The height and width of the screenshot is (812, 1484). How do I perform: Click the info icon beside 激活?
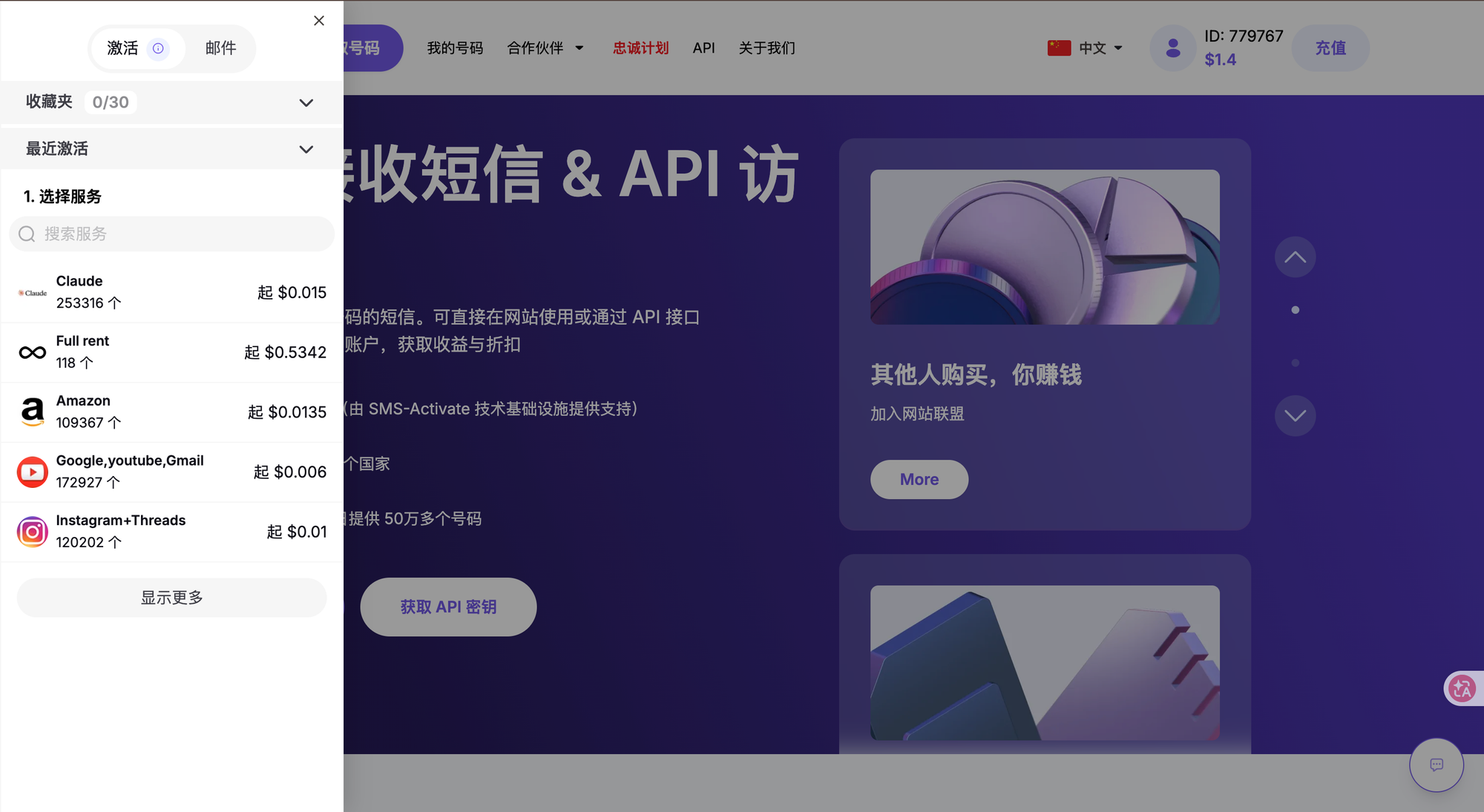click(x=158, y=48)
